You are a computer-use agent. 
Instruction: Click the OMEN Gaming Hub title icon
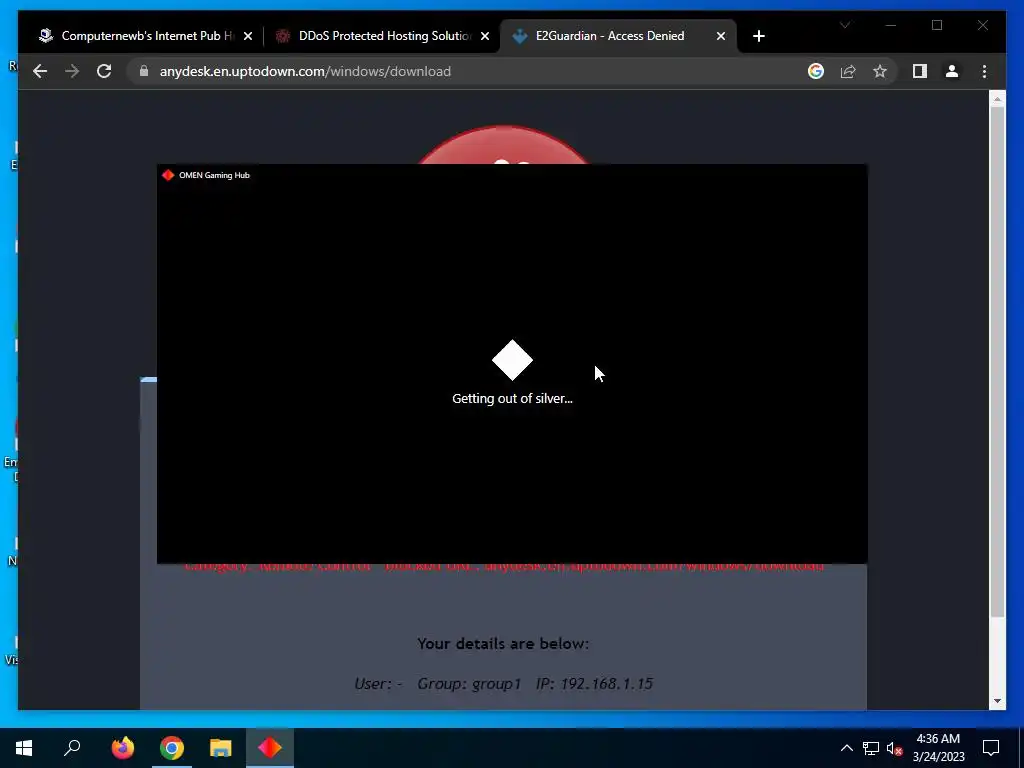point(168,175)
